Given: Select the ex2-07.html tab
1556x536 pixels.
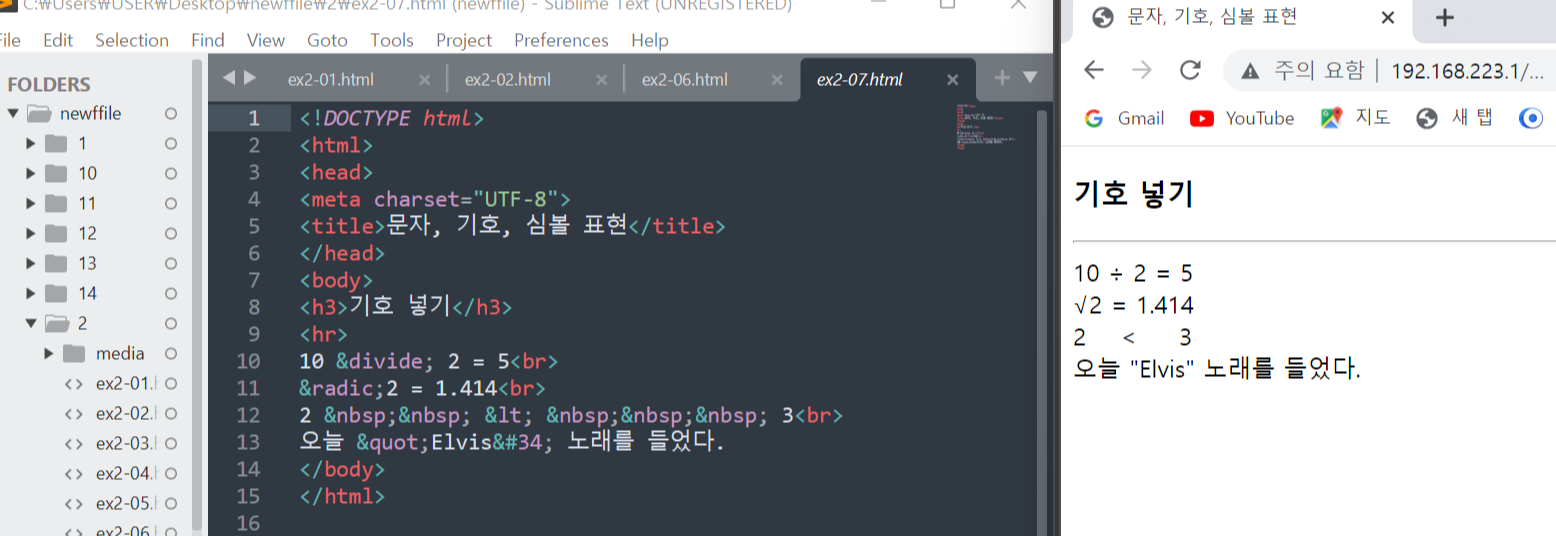Looking at the screenshot, I should pyautogui.click(x=860, y=80).
